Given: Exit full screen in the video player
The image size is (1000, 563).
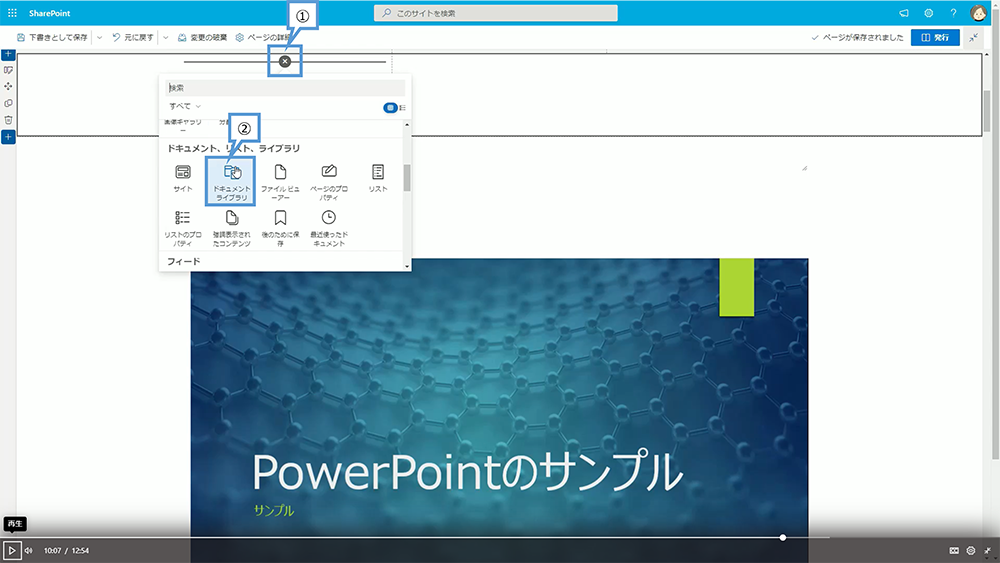Looking at the screenshot, I should click(x=987, y=550).
